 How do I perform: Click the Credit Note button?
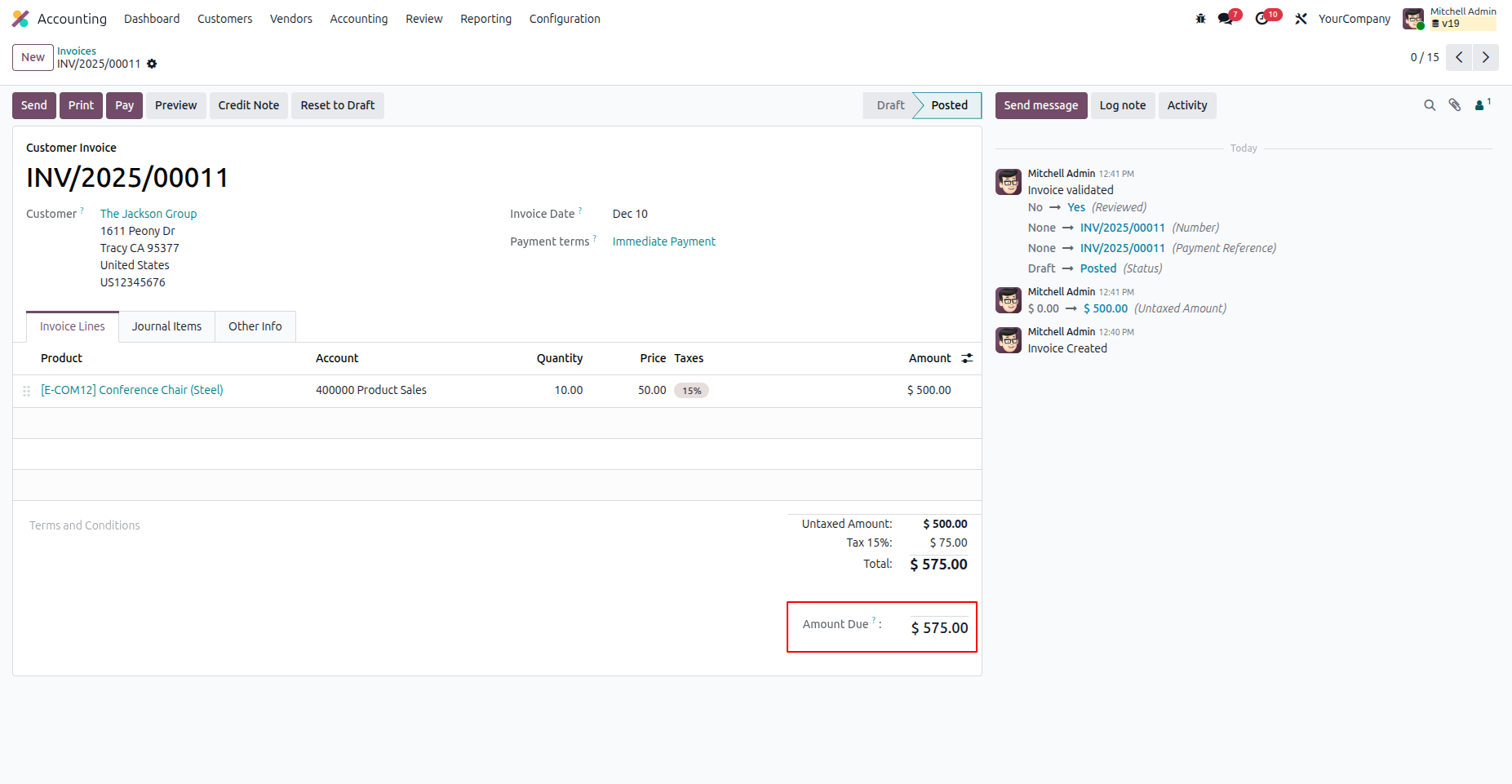(x=249, y=105)
